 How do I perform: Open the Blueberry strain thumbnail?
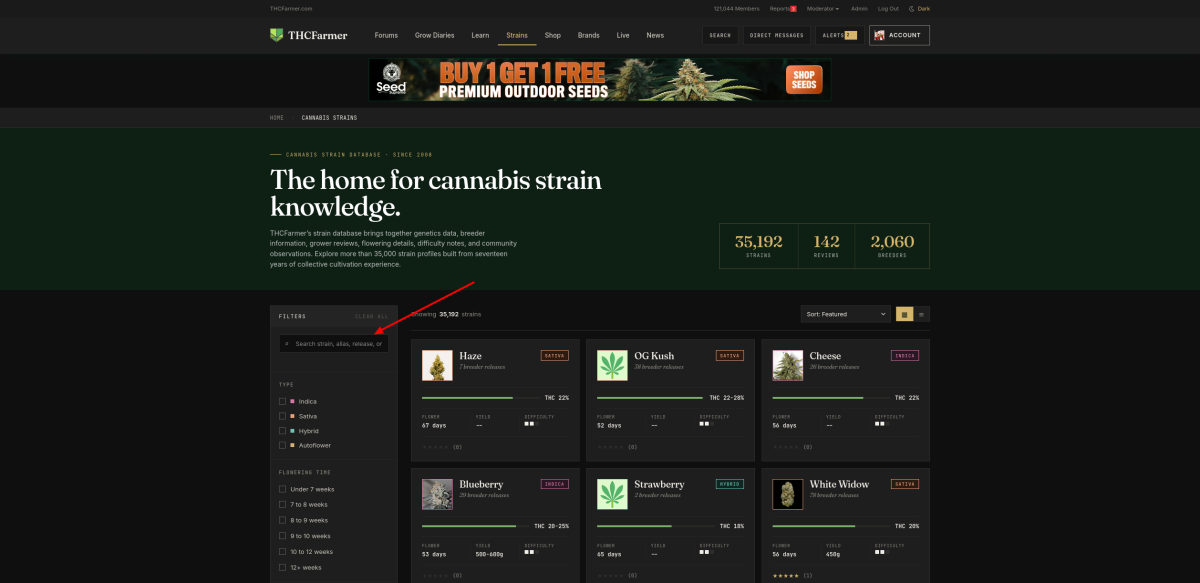pyautogui.click(x=437, y=494)
